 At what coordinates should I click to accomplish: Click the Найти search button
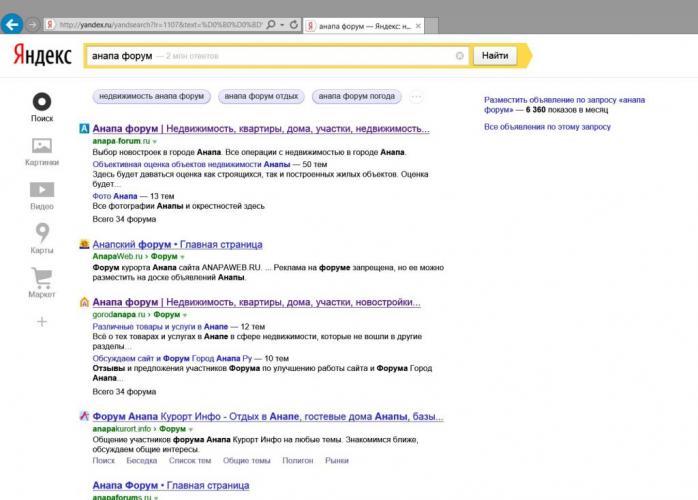pyautogui.click(x=495, y=56)
